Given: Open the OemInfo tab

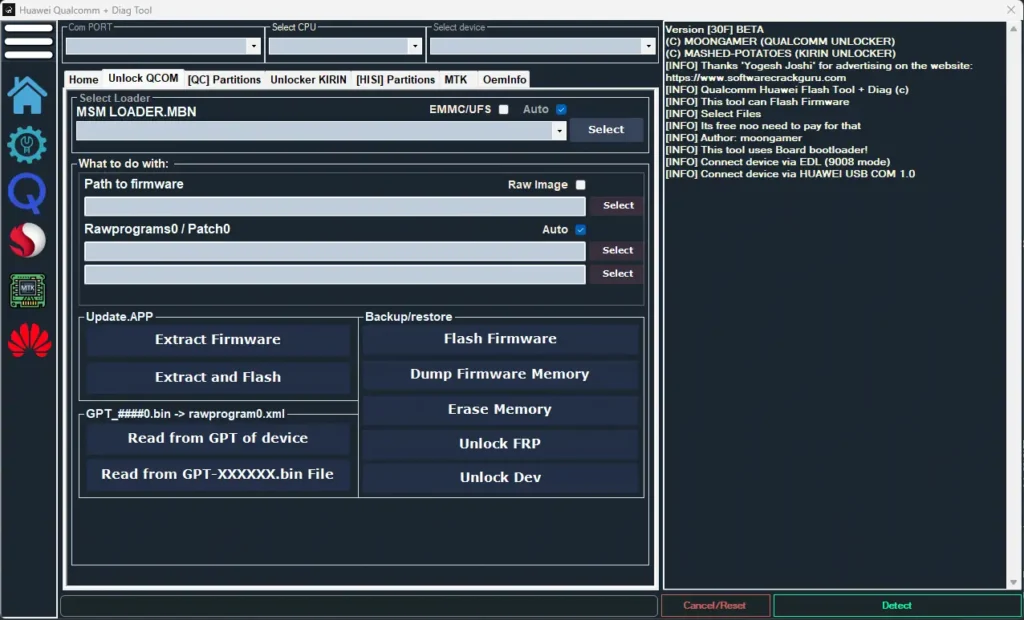Looking at the screenshot, I should click(x=504, y=80).
